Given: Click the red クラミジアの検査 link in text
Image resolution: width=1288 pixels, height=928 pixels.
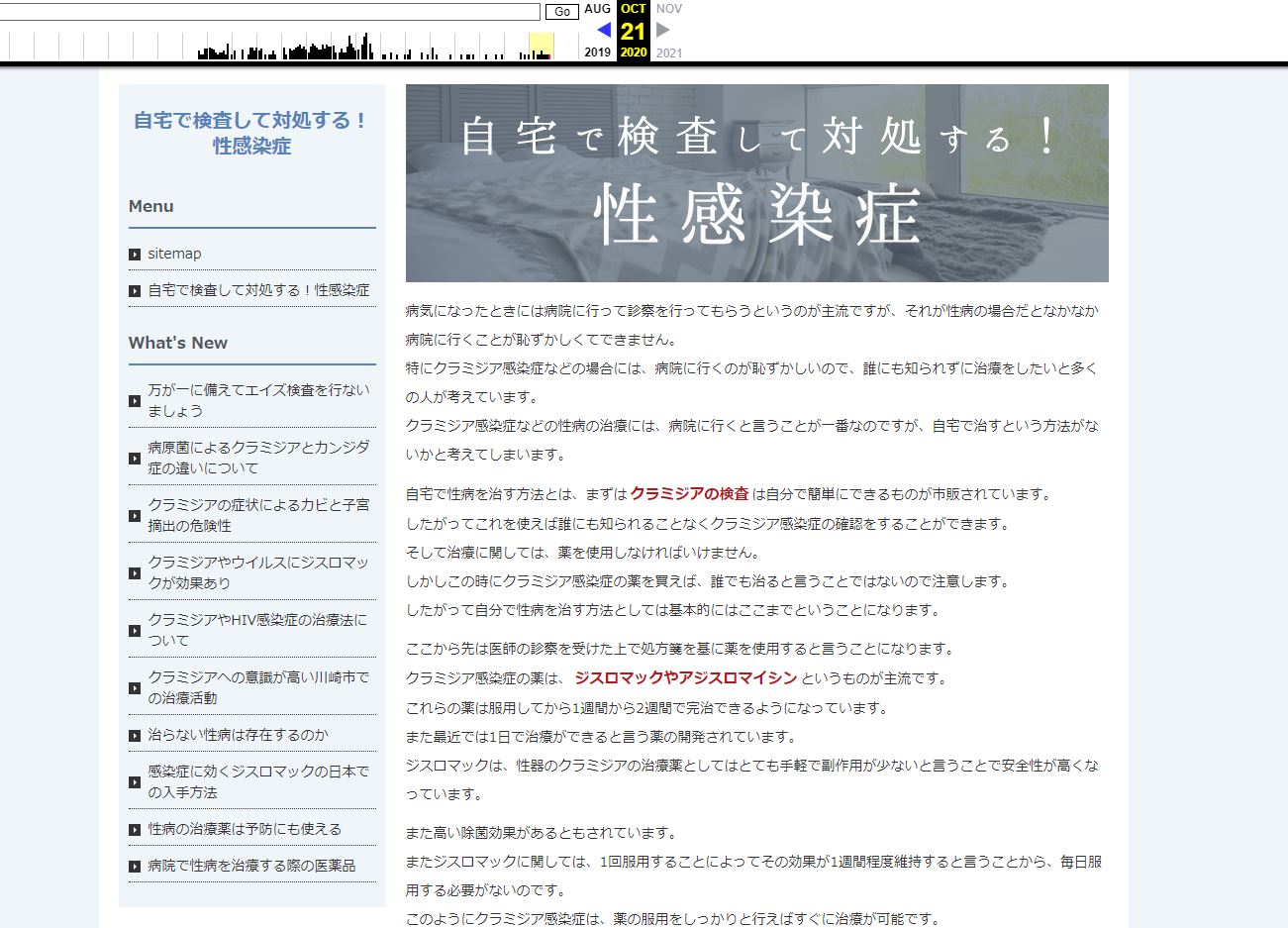Looking at the screenshot, I should coord(689,494).
